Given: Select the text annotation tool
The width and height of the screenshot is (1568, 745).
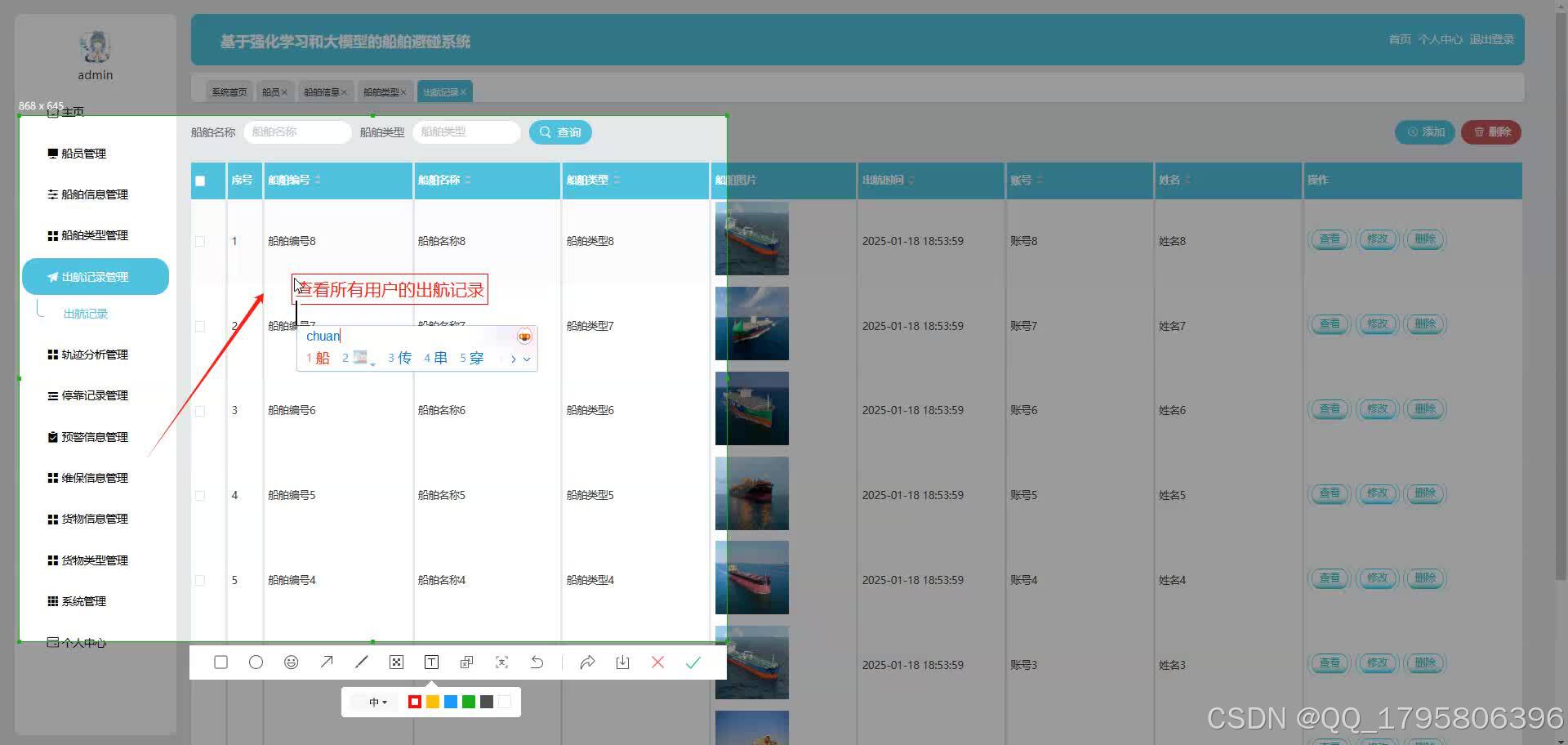Looking at the screenshot, I should coord(431,662).
